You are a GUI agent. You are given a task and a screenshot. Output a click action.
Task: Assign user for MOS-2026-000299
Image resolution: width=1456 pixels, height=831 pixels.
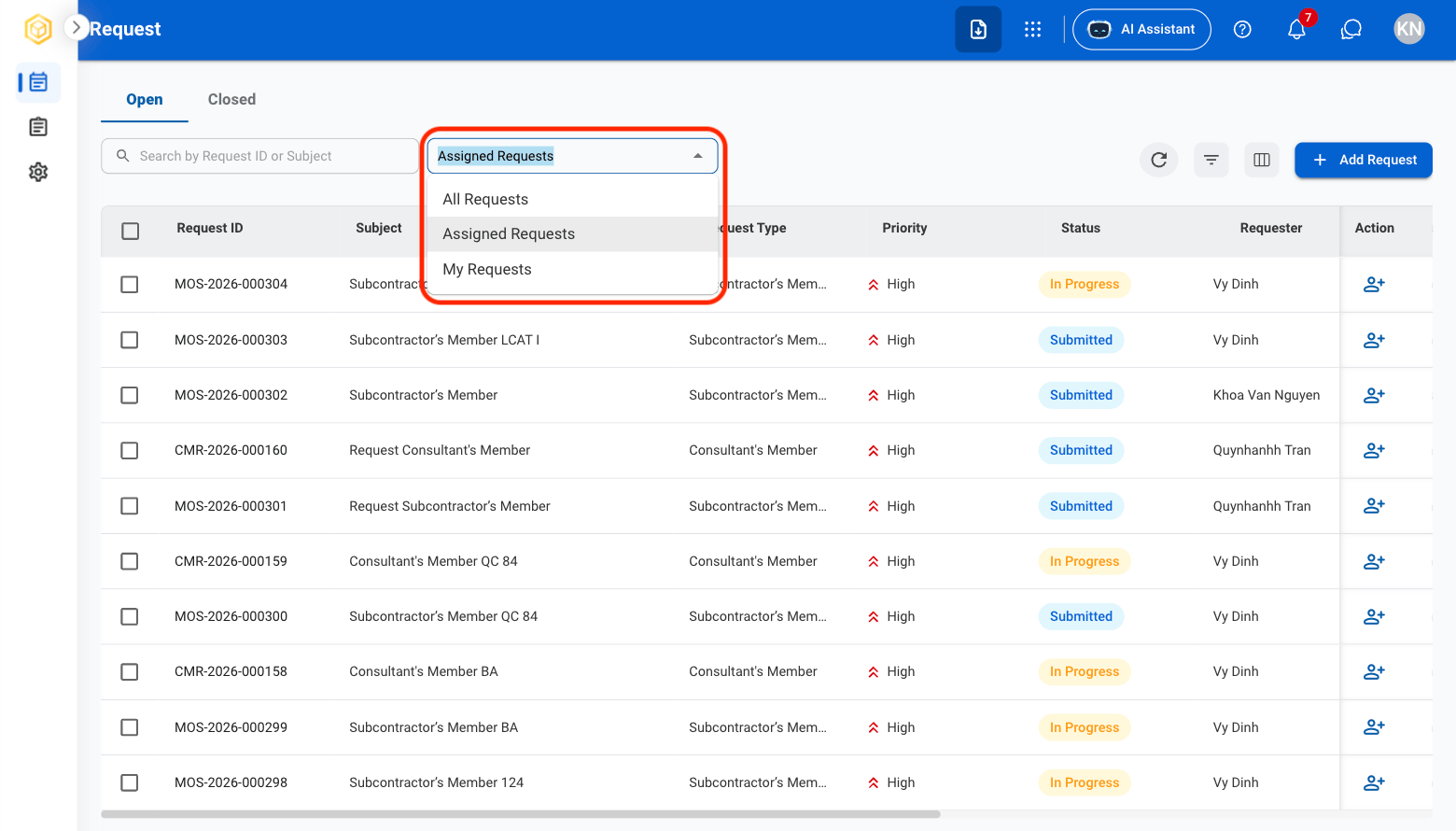(x=1374, y=727)
